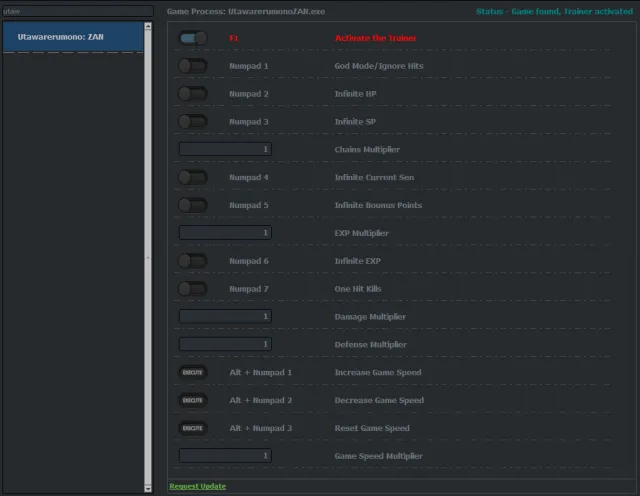Viewport: 640px width, 496px height.
Task: Click the Chains Multiplier input field
Action: [225, 149]
